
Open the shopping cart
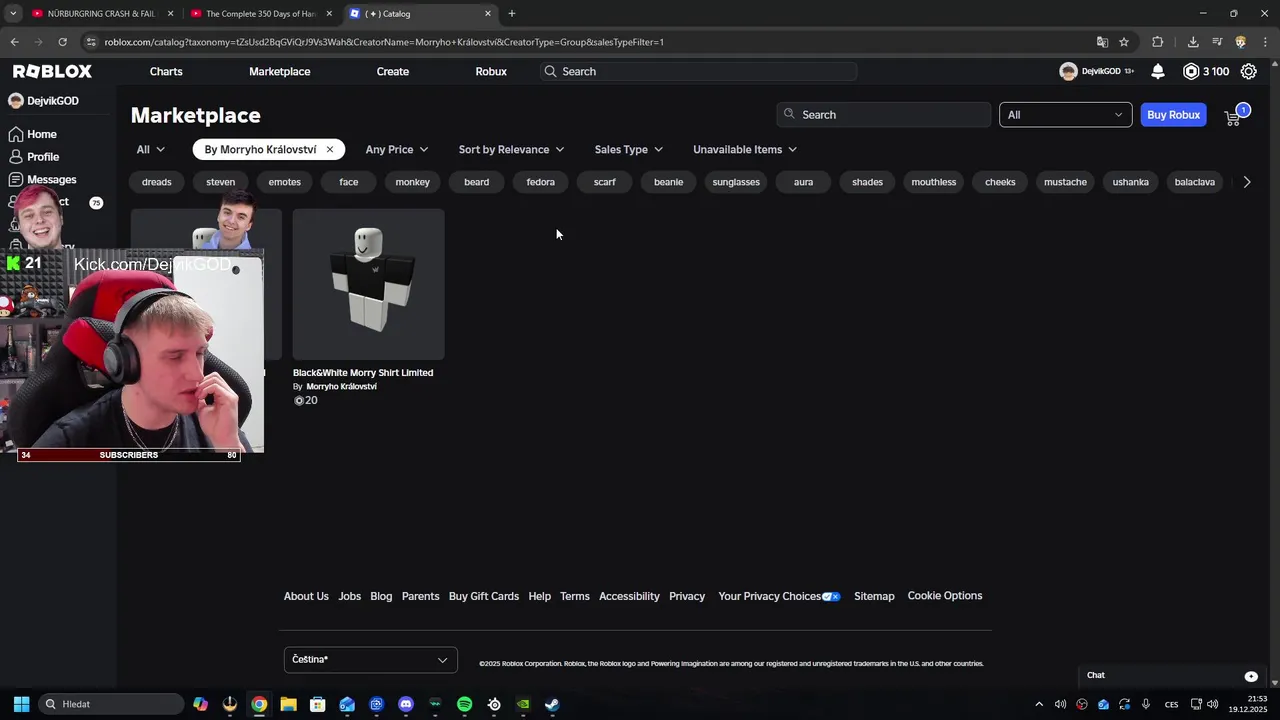[x=1233, y=116]
